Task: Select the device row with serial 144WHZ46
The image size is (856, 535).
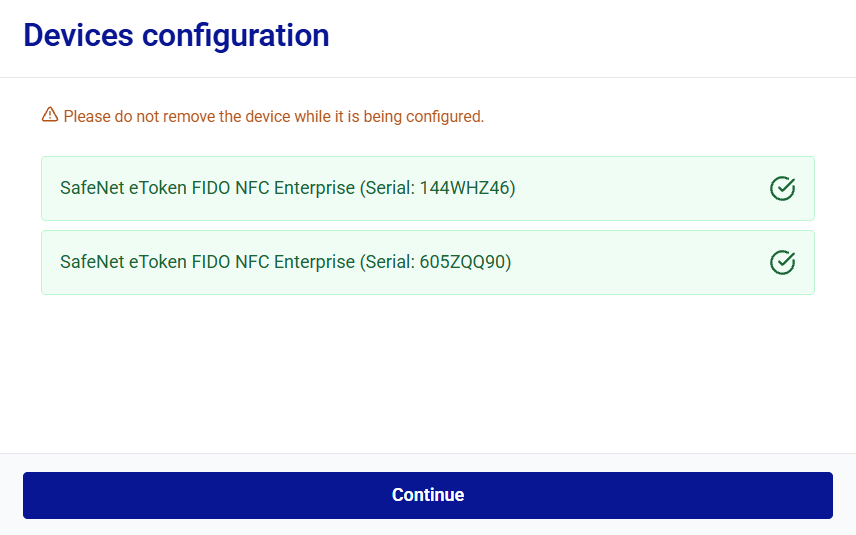Action: tap(428, 188)
